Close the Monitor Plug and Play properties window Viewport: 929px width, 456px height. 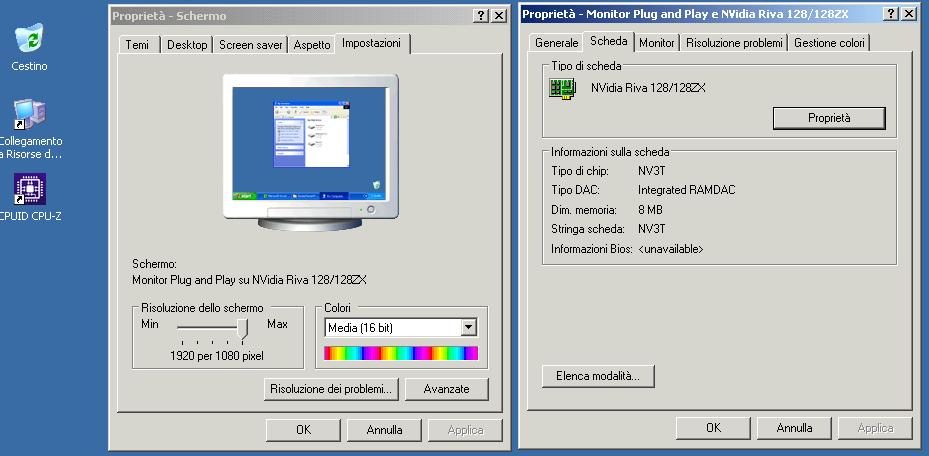(x=909, y=14)
